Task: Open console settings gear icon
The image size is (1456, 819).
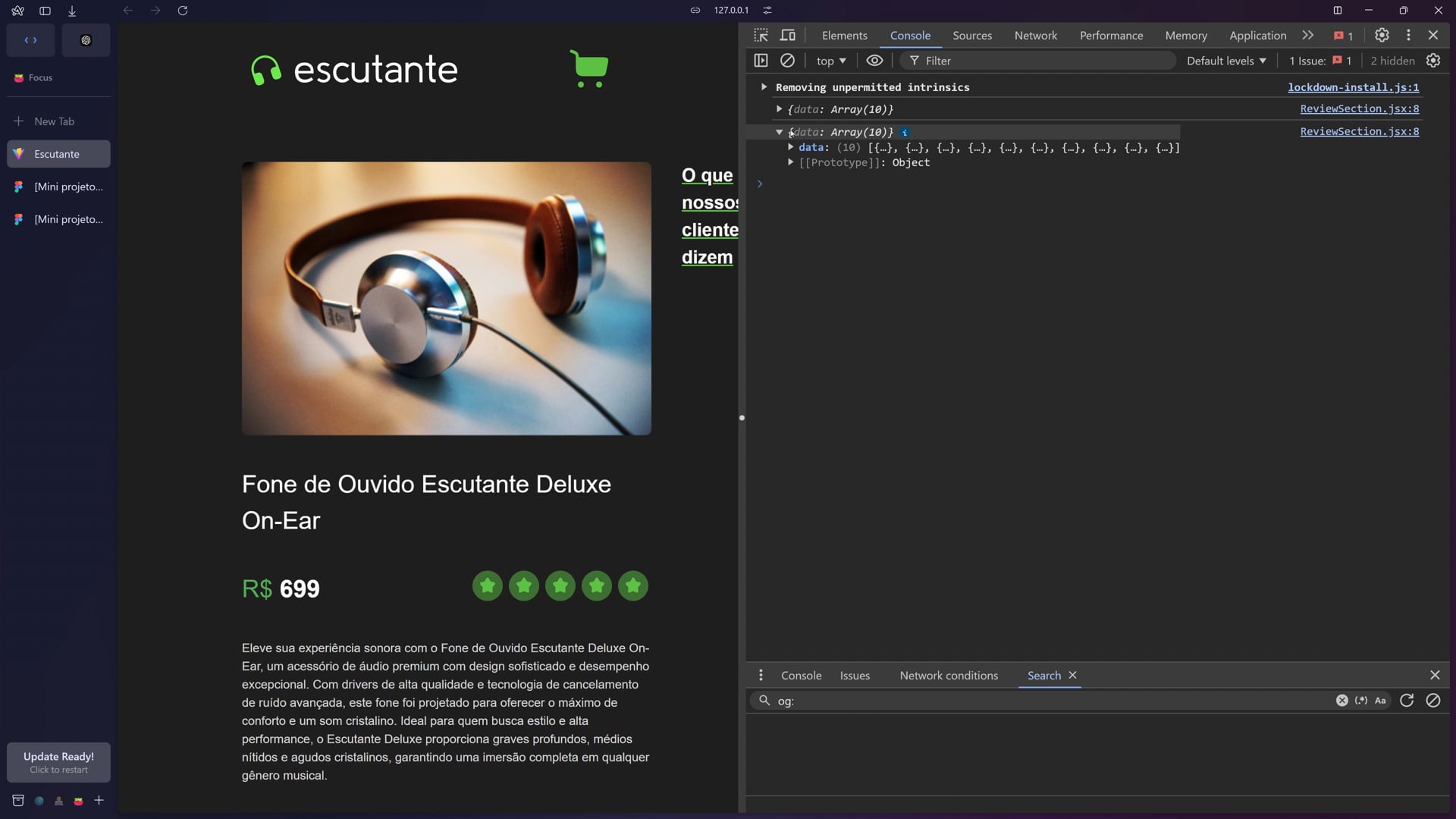Action: pos(1432,61)
